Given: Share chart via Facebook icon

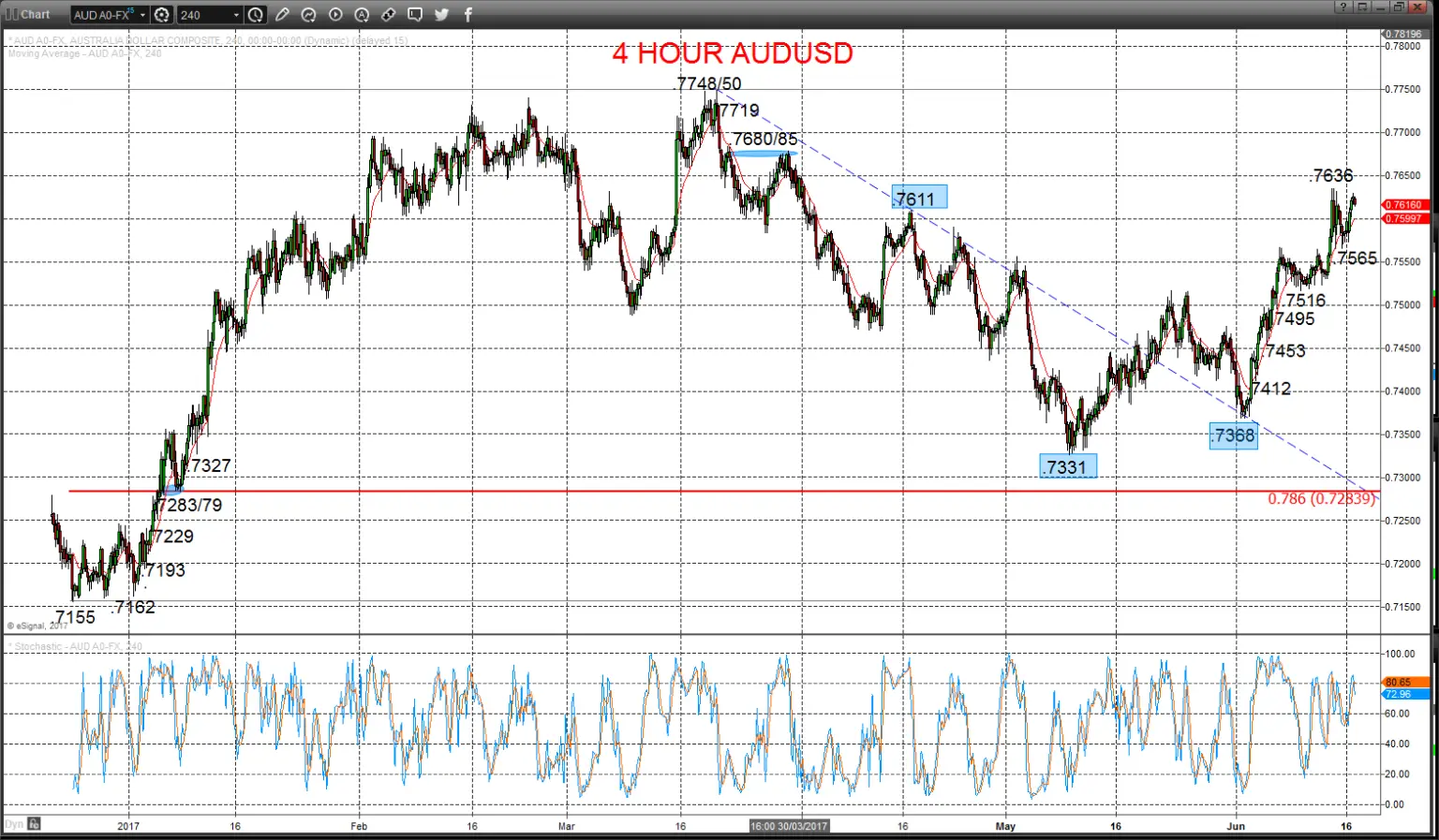Looking at the screenshot, I should (467, 15).
